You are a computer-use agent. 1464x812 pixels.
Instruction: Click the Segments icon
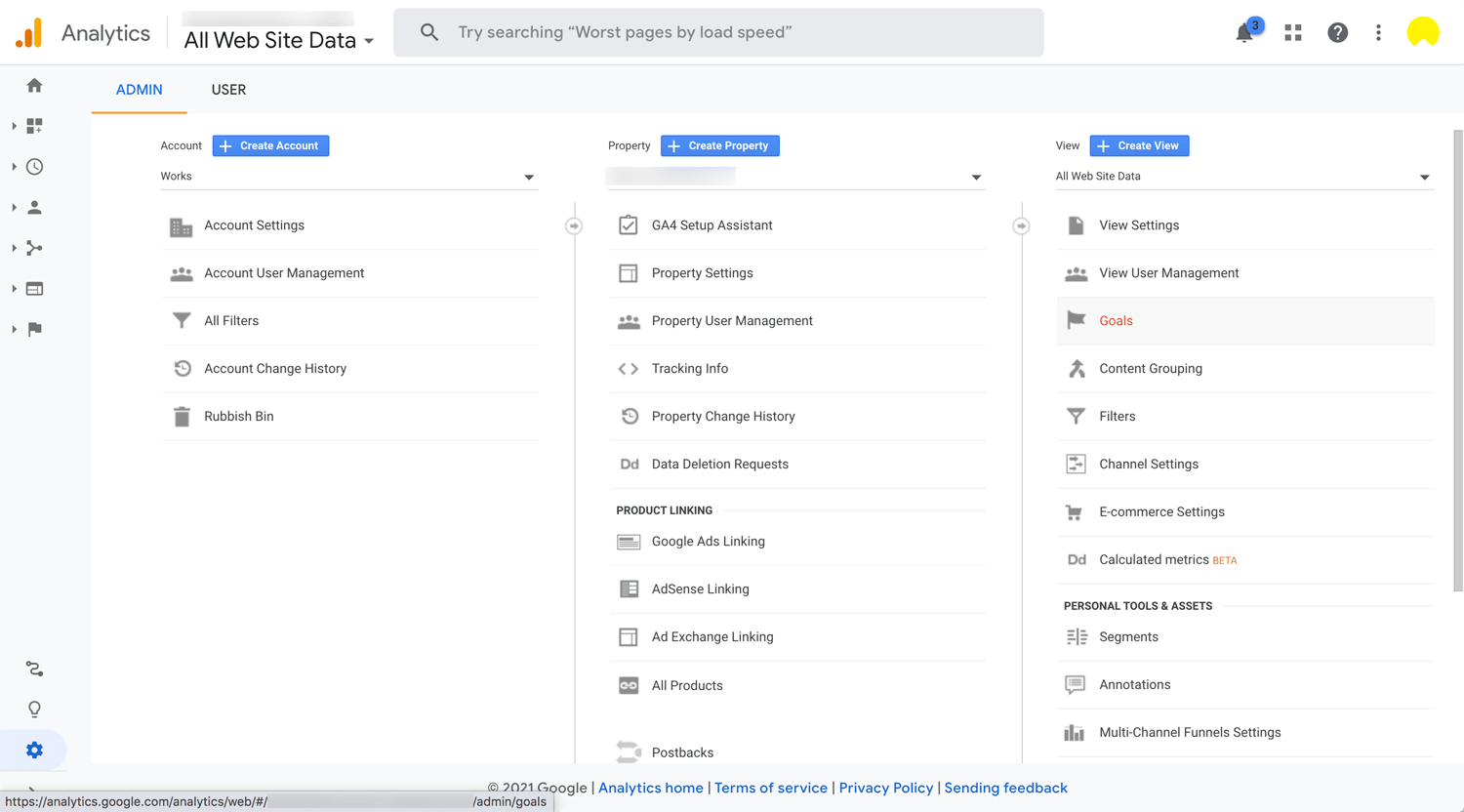point(1076,637)
